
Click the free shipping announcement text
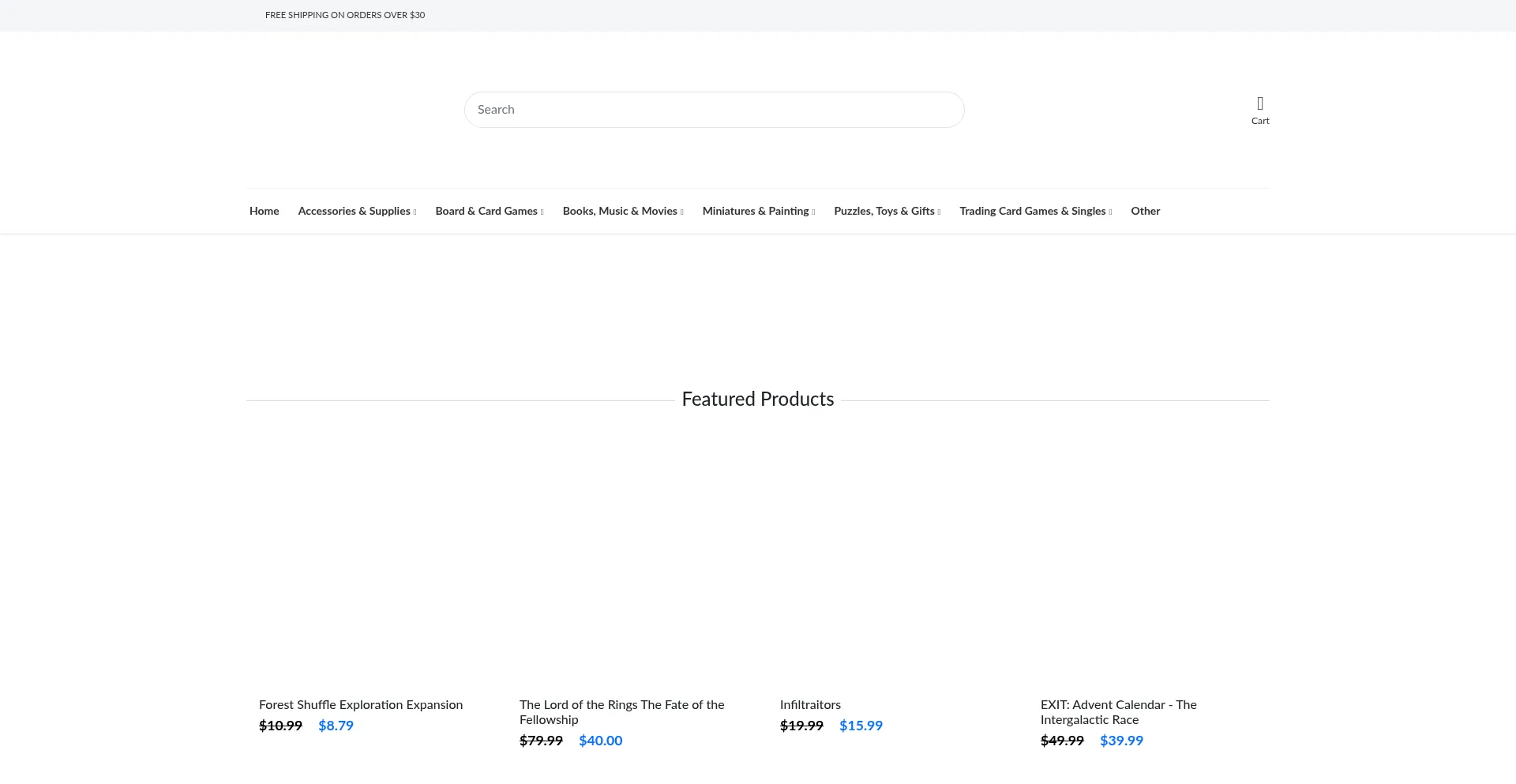tap(345, 15)
